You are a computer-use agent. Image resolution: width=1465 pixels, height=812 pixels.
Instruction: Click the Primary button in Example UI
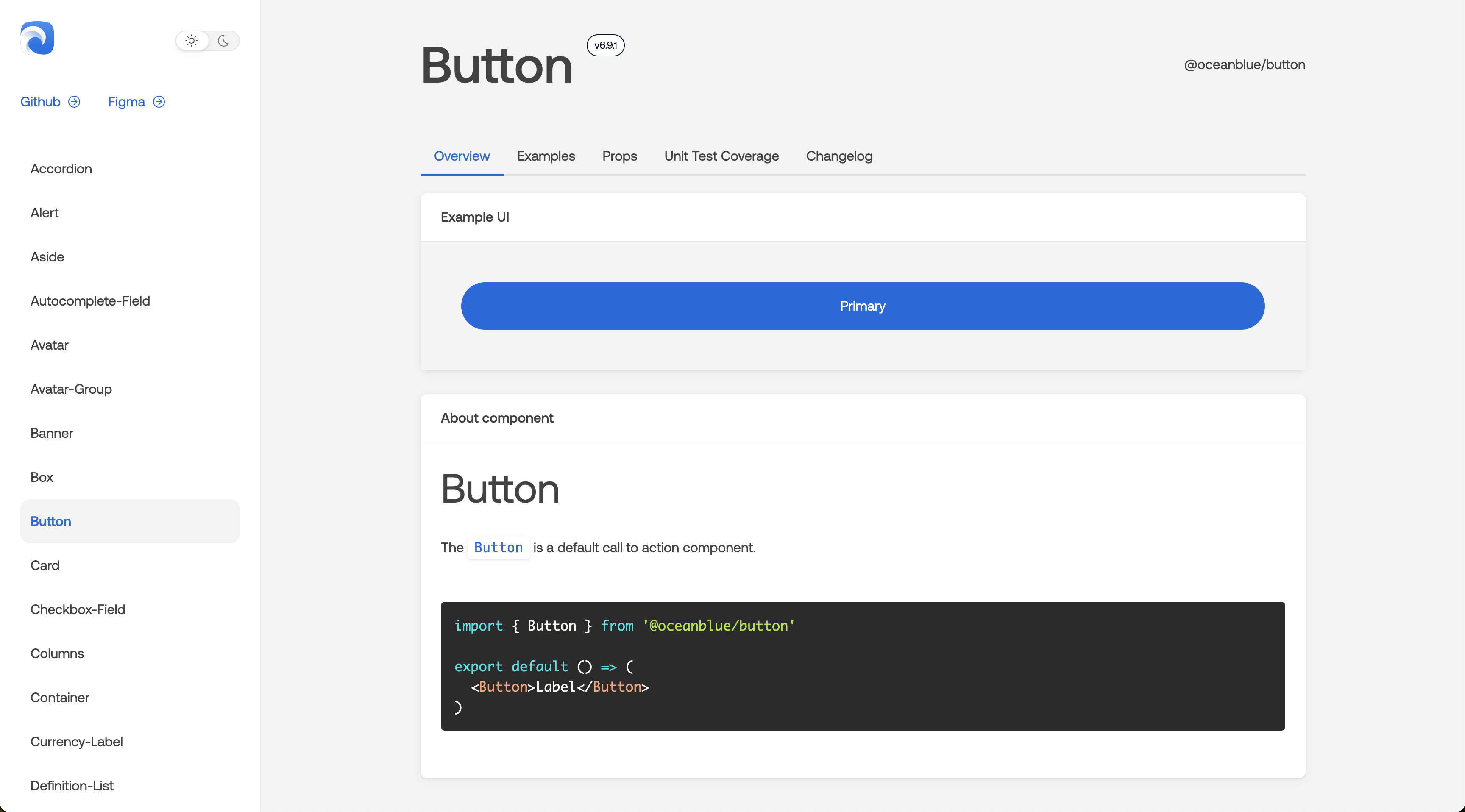(862, 306)
